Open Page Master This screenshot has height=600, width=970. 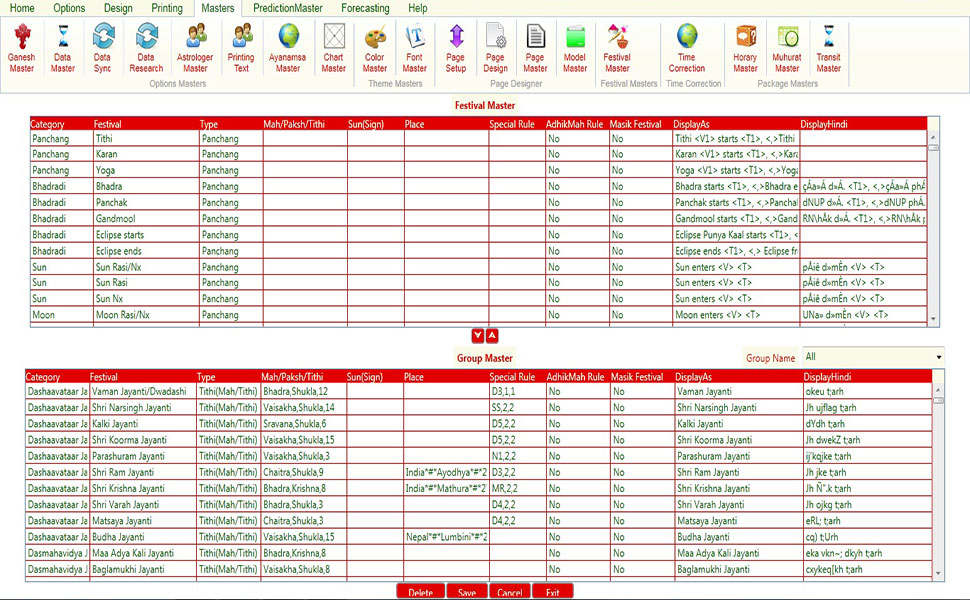point(535,48)
